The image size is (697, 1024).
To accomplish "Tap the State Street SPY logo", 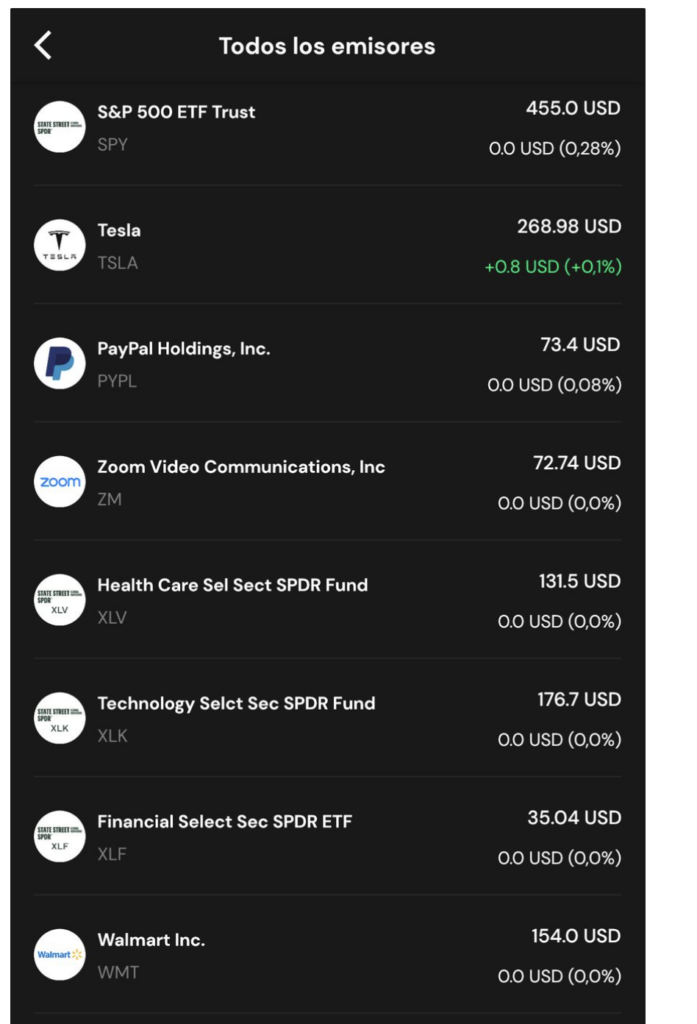I will tap(59, 127).
